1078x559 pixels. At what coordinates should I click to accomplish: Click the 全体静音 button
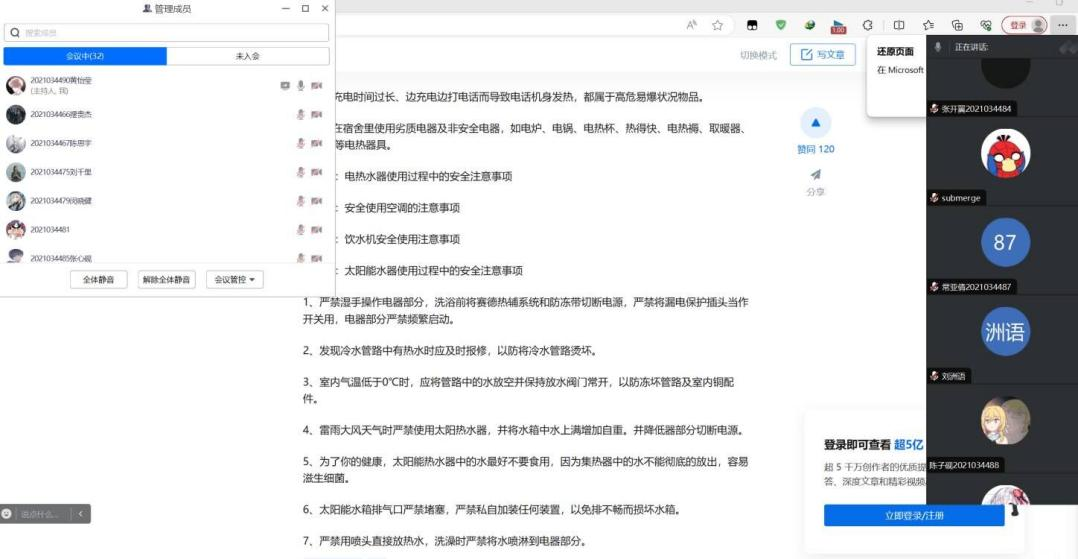pyautogui.click(x=98, y=280)
